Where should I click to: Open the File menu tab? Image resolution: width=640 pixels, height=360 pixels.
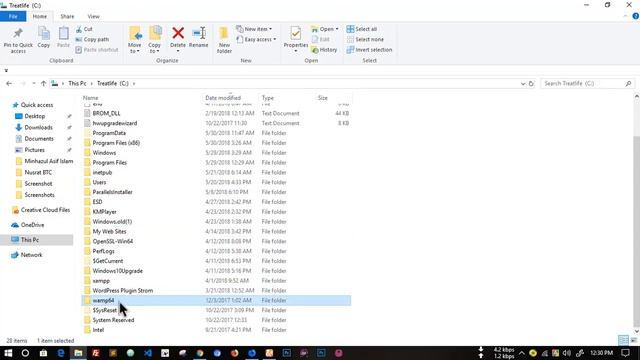[13, 16]
